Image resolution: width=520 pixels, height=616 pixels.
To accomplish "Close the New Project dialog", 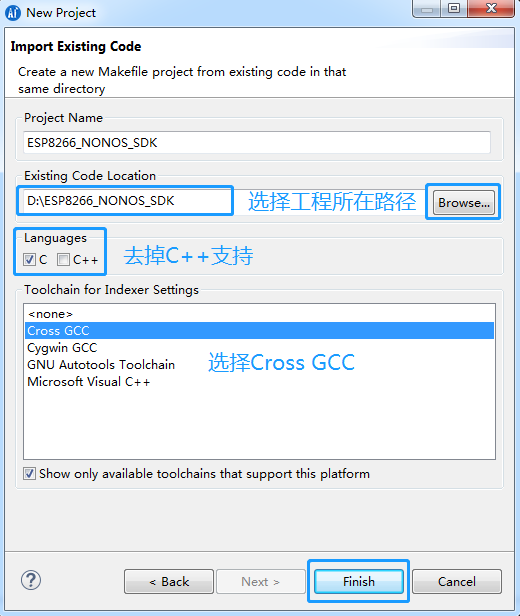I will [491, 8].
